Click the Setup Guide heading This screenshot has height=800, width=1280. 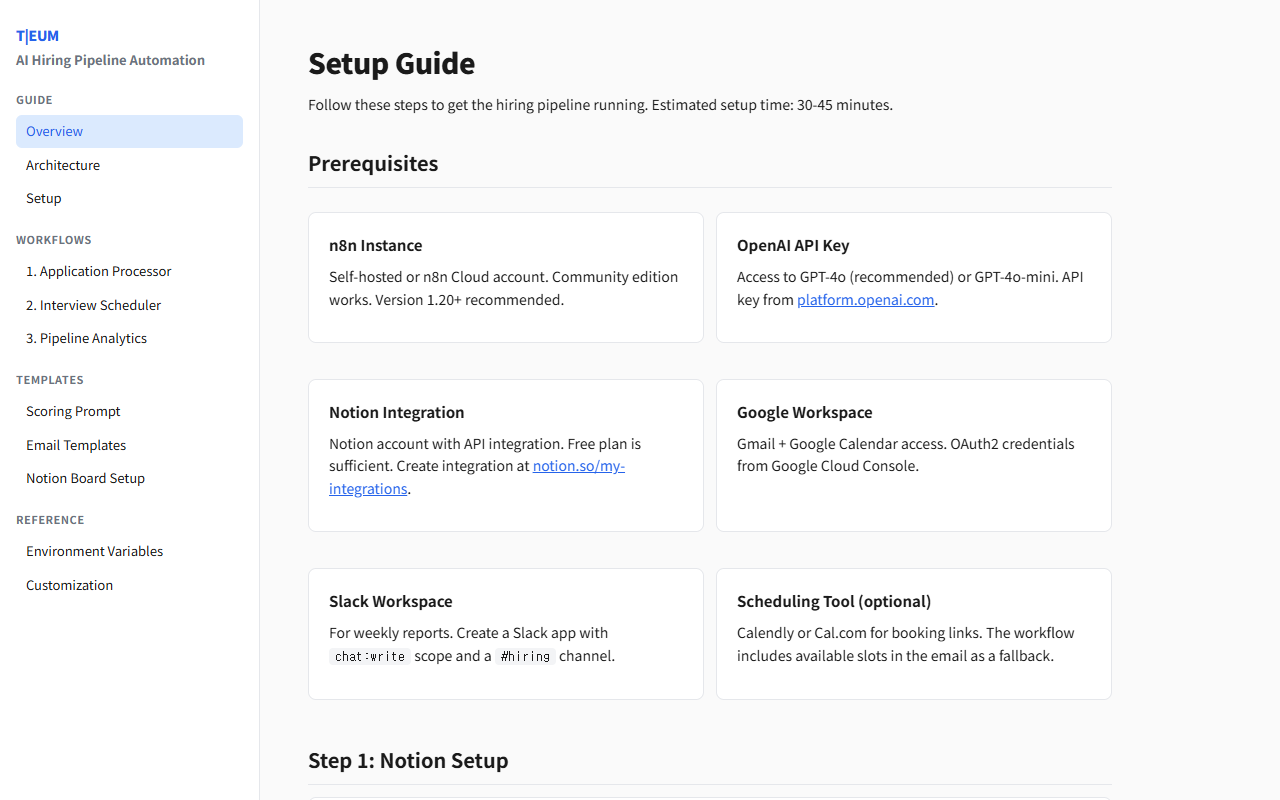(x=391, y=63)
